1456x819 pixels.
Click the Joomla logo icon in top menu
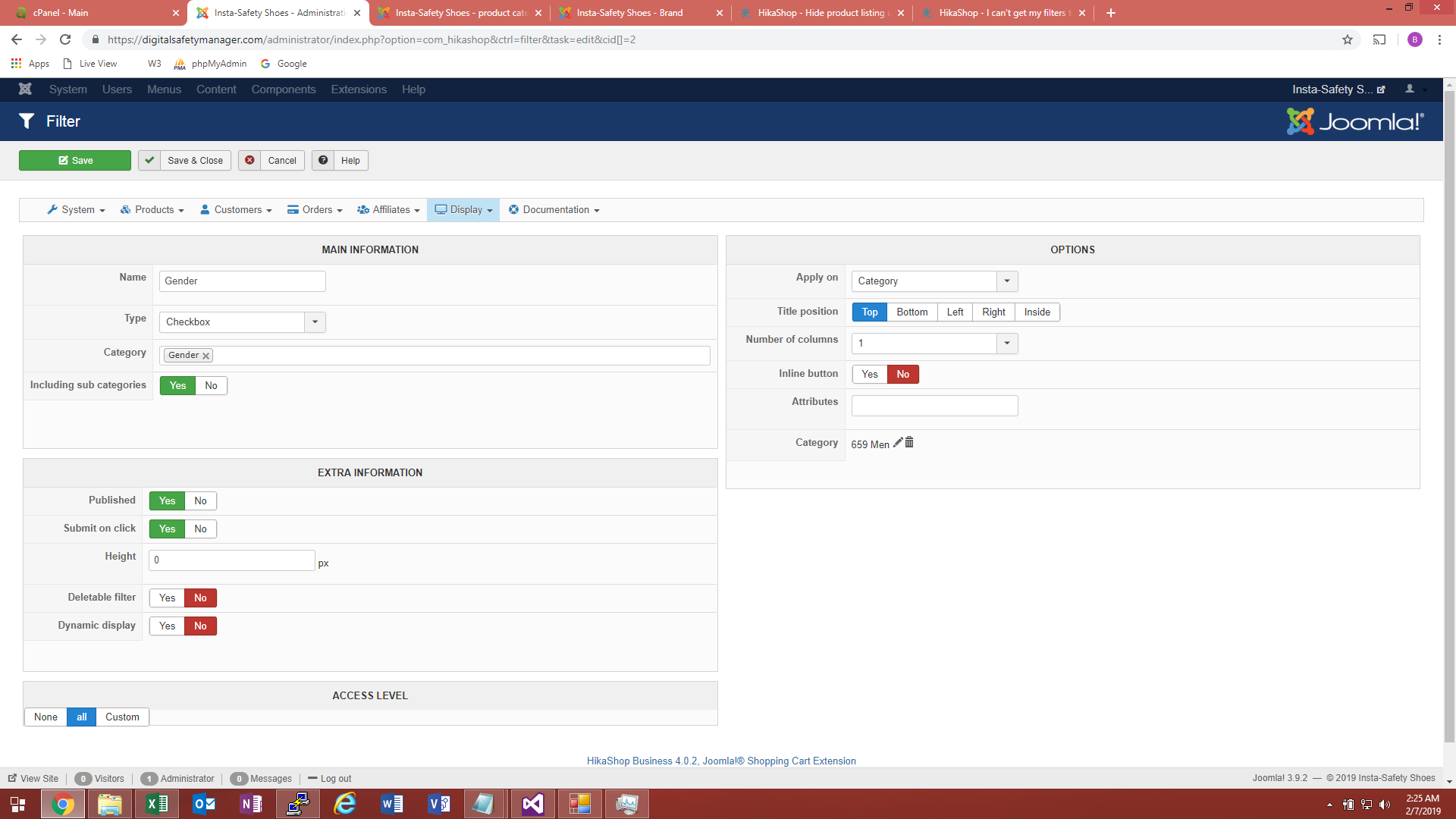(x=25, y=89)
